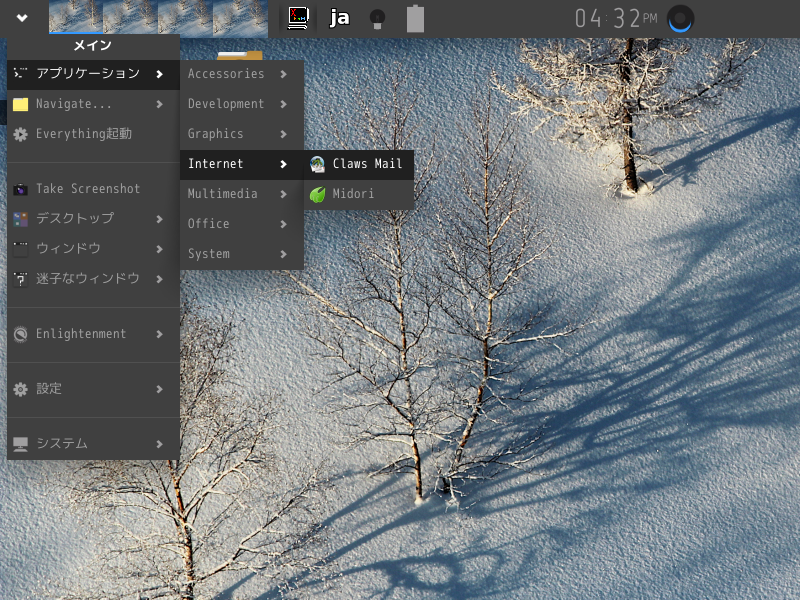Open the System category in applications list
Viewport: 800px width, 600px height.
(x=242, y=254)
